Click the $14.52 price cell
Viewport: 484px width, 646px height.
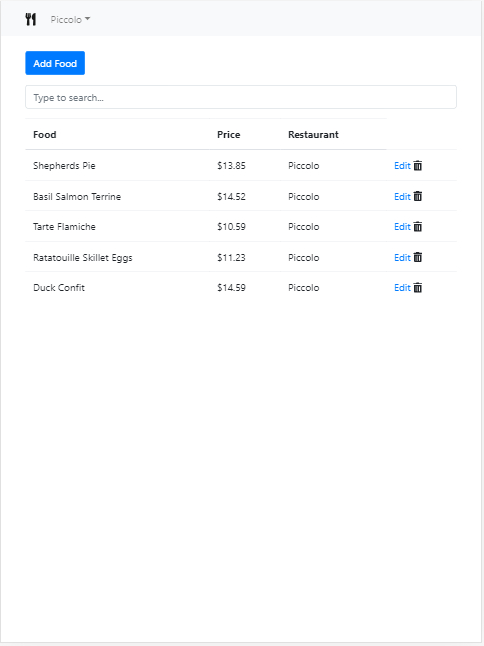(231, 197)
